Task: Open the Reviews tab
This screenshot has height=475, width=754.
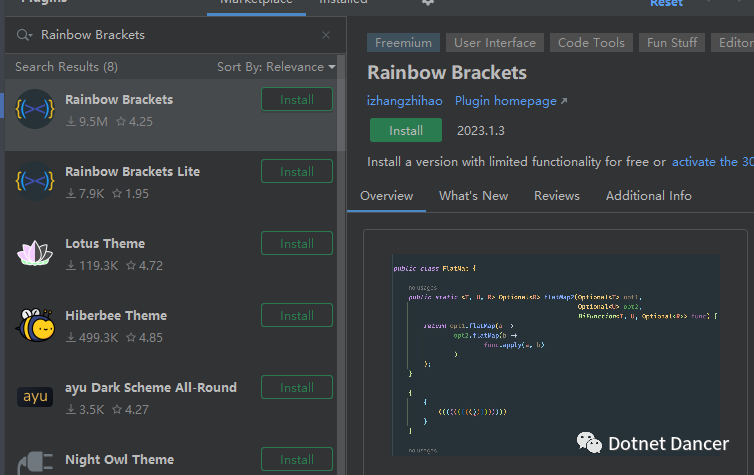Action: pos(556,196)
